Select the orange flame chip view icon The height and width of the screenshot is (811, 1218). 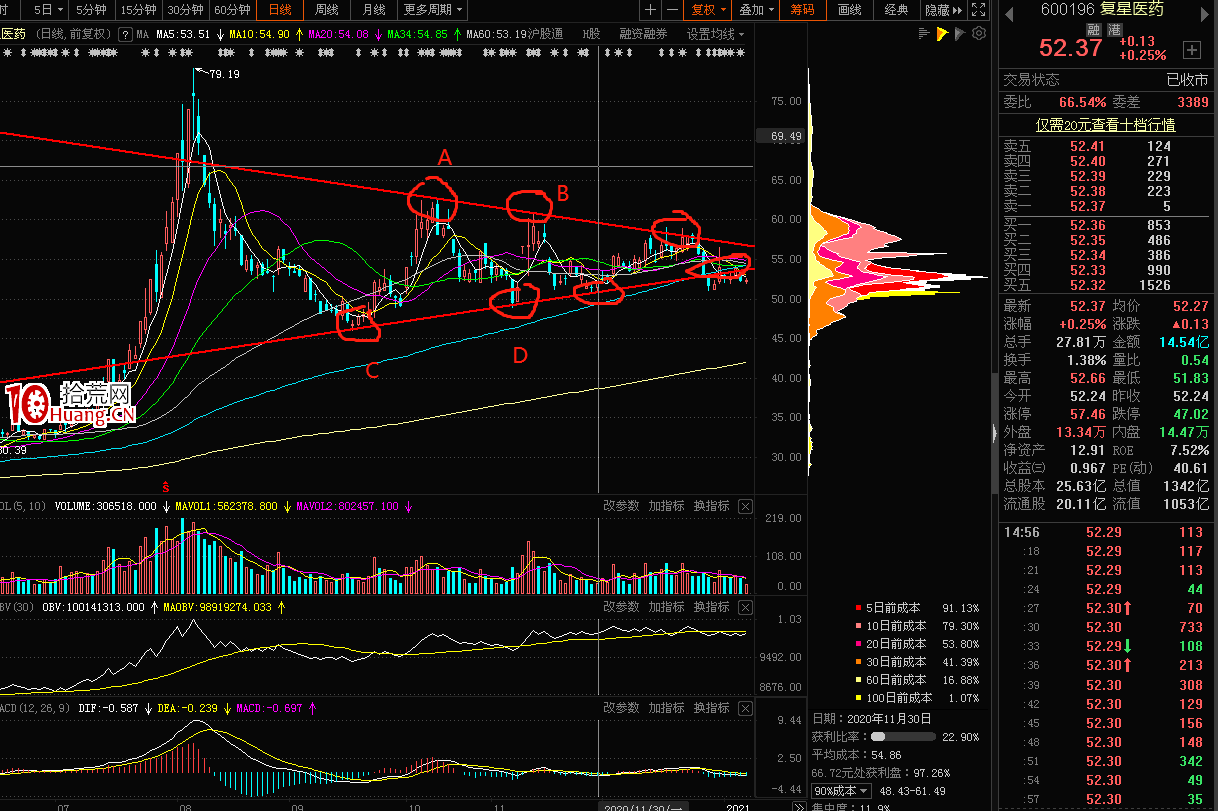tap(942, 34)
